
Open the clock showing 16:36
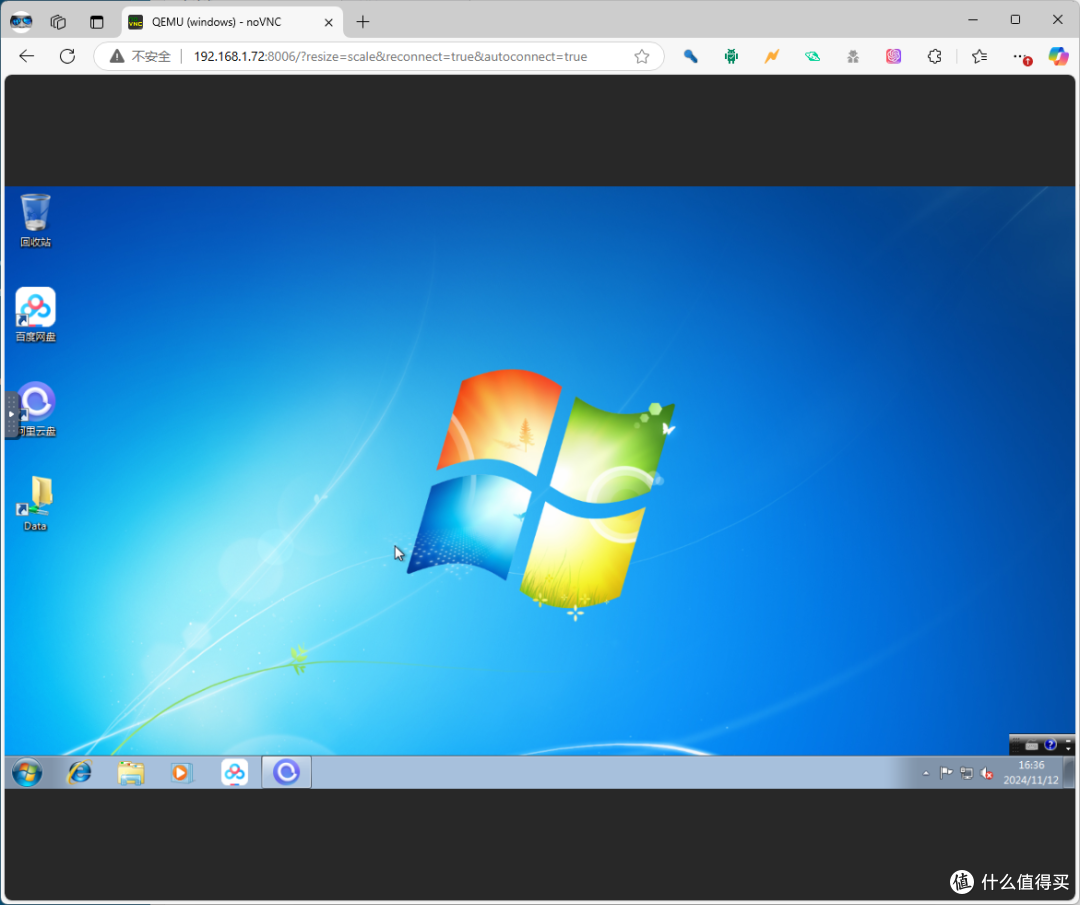pyautogui.click(x=1031, y=773)
